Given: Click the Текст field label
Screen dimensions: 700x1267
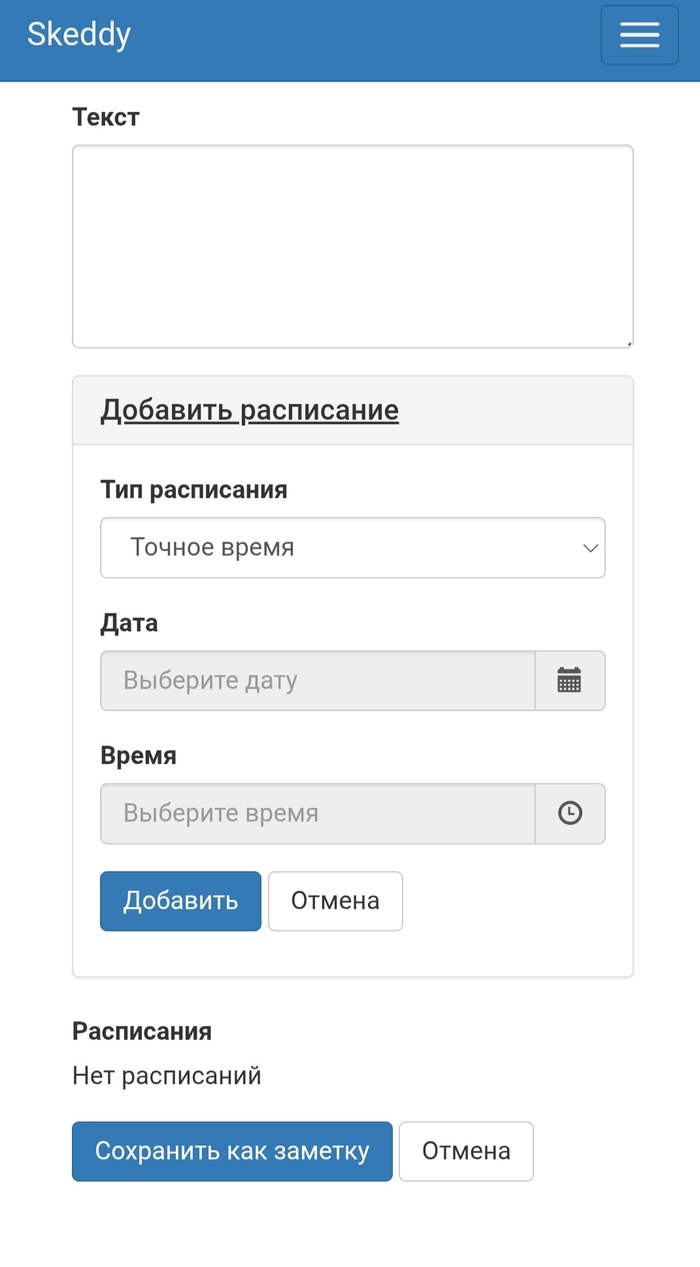Looking at the screenshot, I should coord(106,117).
